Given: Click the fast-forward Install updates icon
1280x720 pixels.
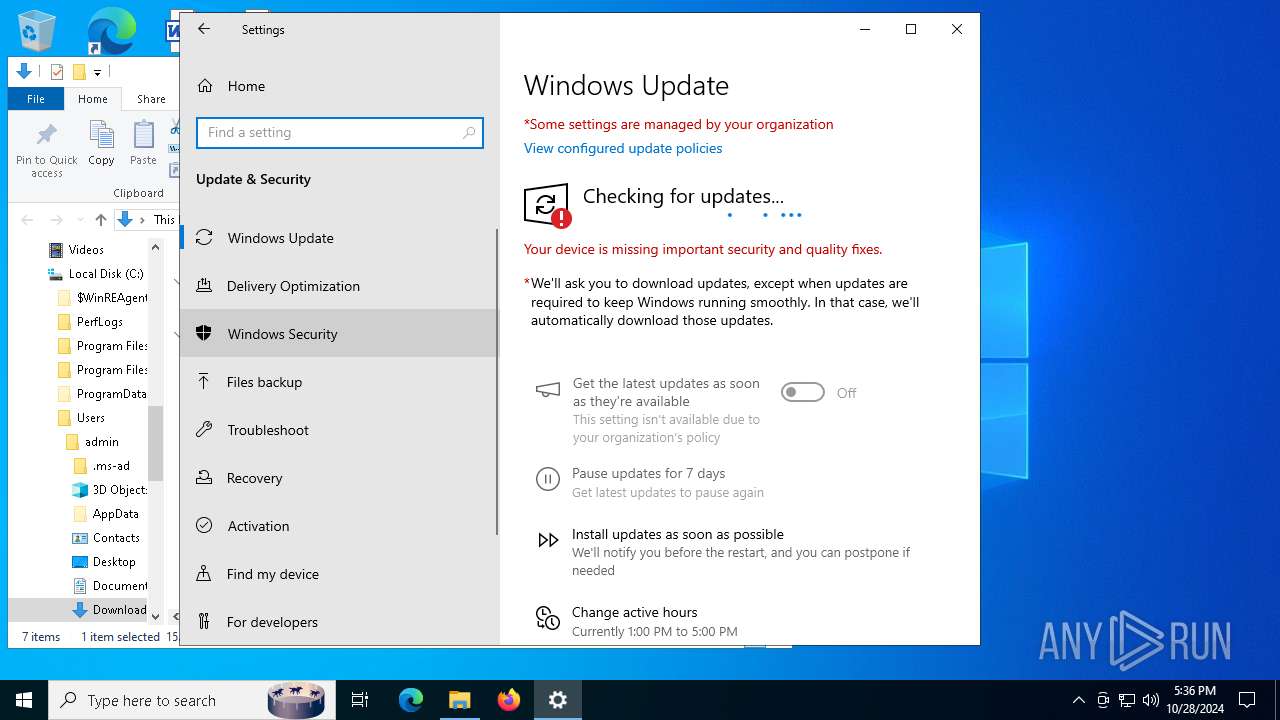Looking at the screenshot, I should point(548,541).
